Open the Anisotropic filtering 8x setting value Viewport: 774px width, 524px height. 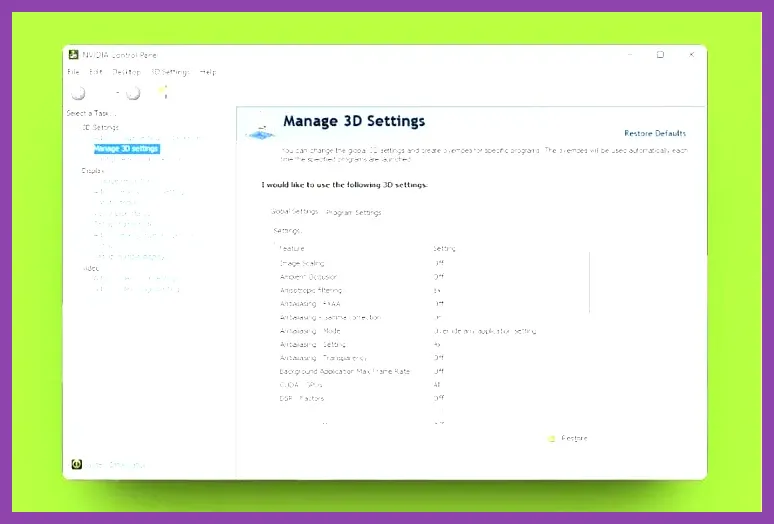pos(437,291)
